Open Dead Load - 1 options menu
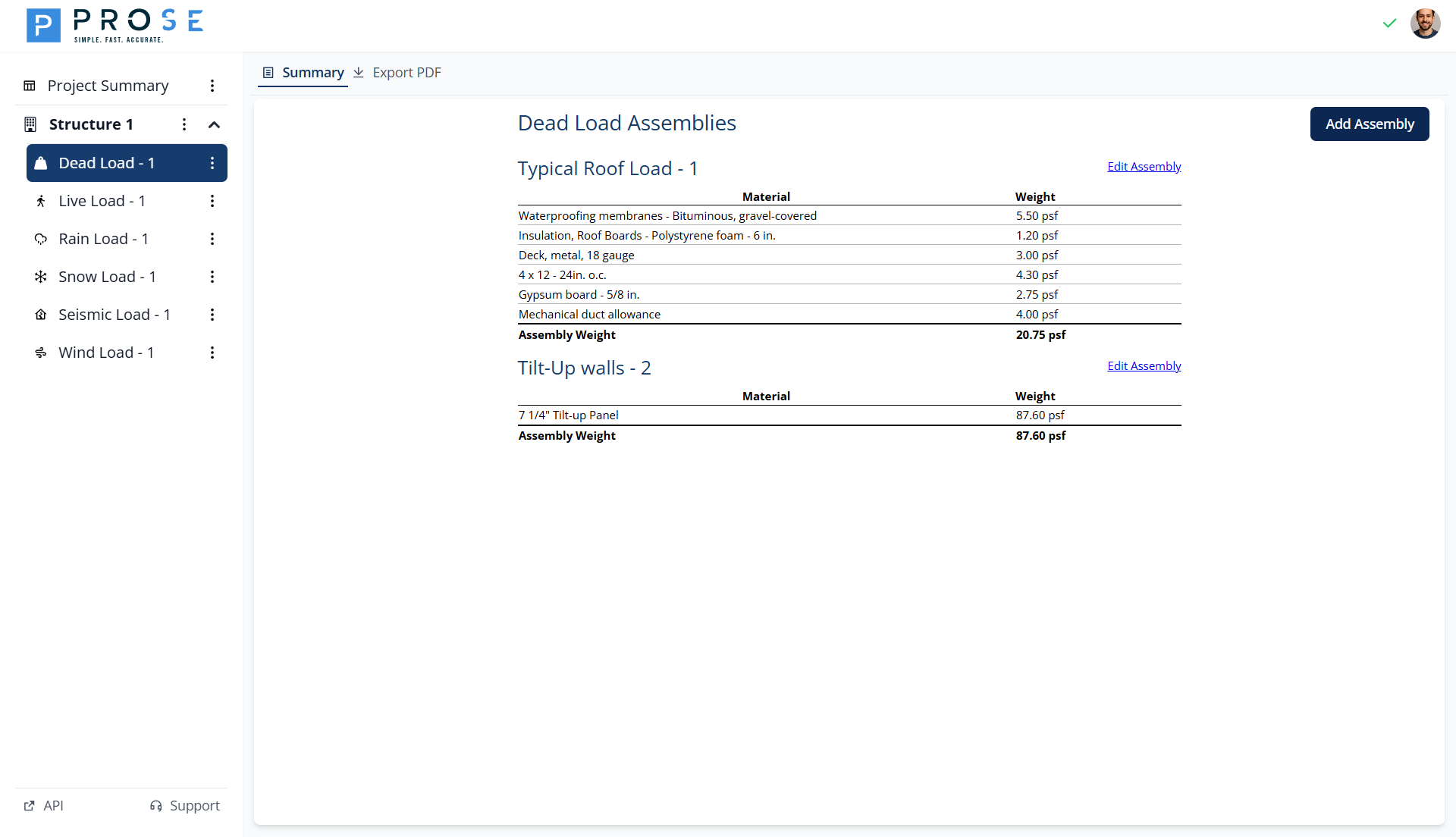 (212, 163)
